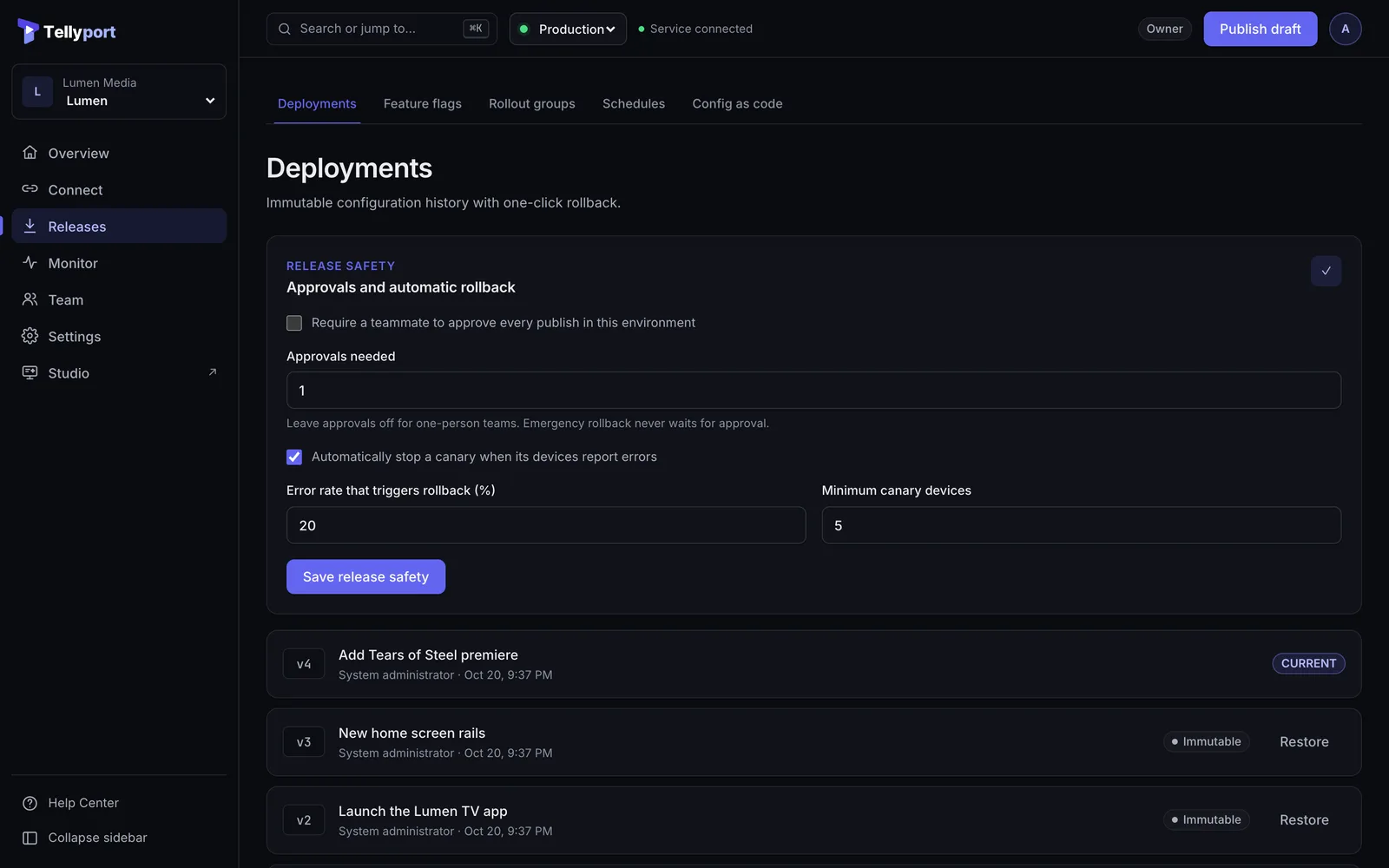Image resolution: width=1389 pixels, height=868 pixels.
Task: Enable require teammate approval checkbox
Action: (x=294, y=323)
